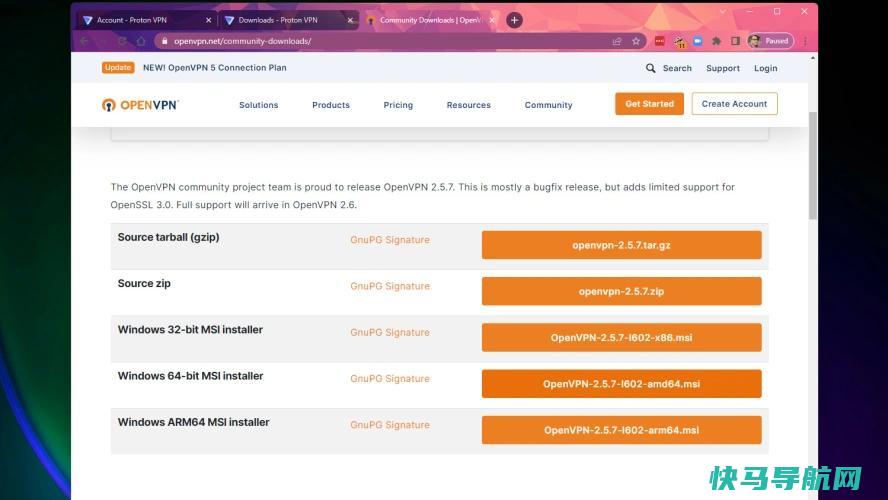Click the scrollbar up arrow
Image resolution: width=888 pixels, height=500 pixels.
click(813, 58)
